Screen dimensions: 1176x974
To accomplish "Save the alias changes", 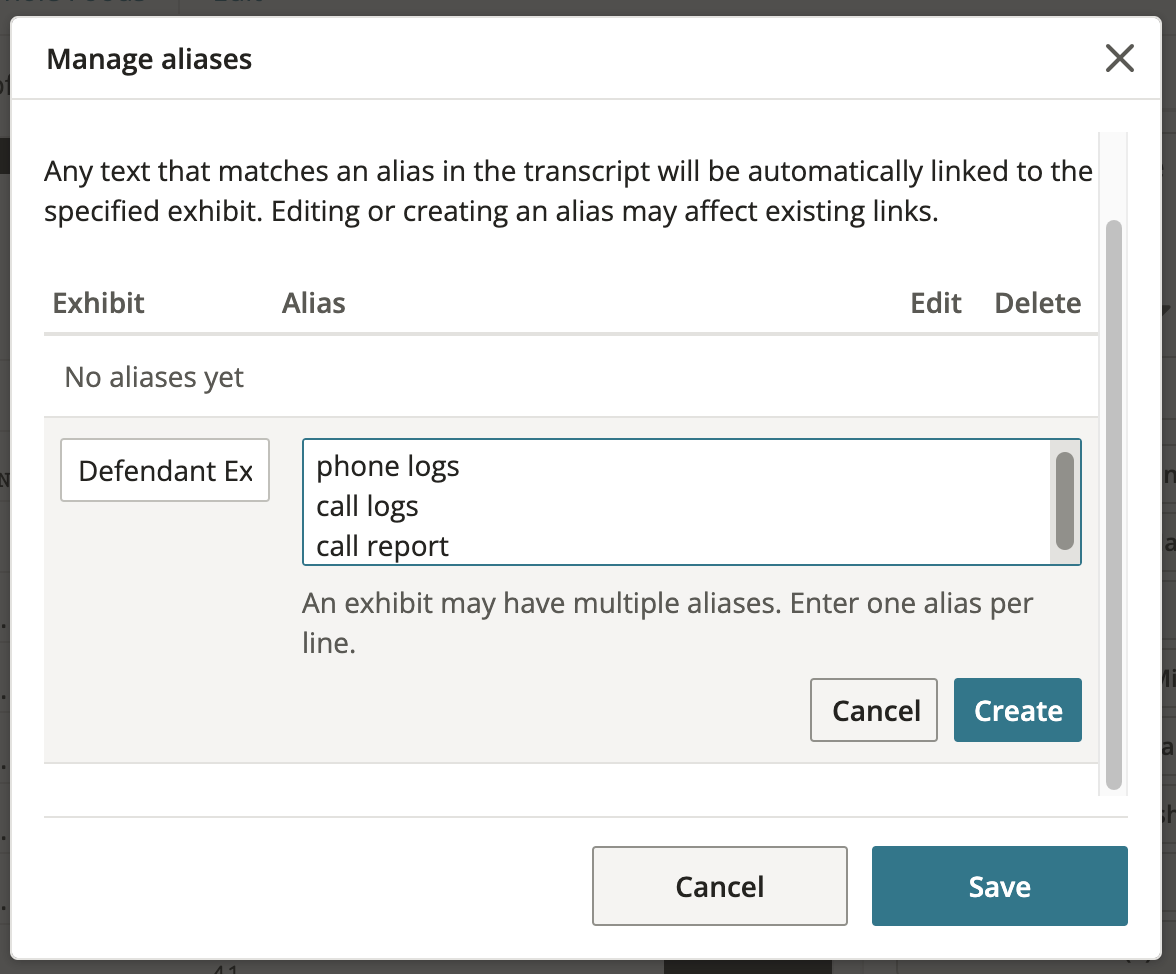I will [999, 886].
